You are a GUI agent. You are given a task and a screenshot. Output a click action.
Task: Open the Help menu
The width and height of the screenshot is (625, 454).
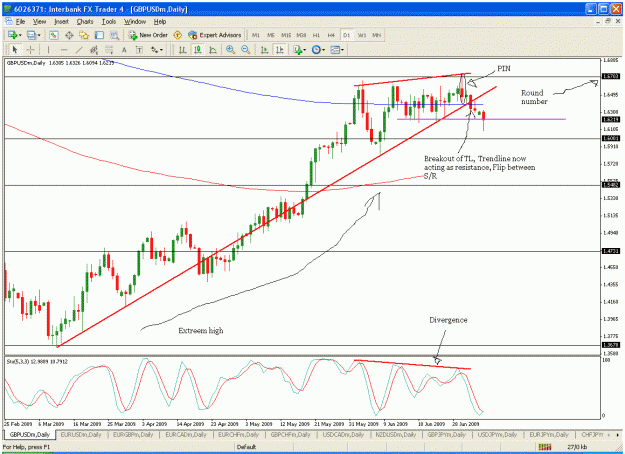click(160, 22)
